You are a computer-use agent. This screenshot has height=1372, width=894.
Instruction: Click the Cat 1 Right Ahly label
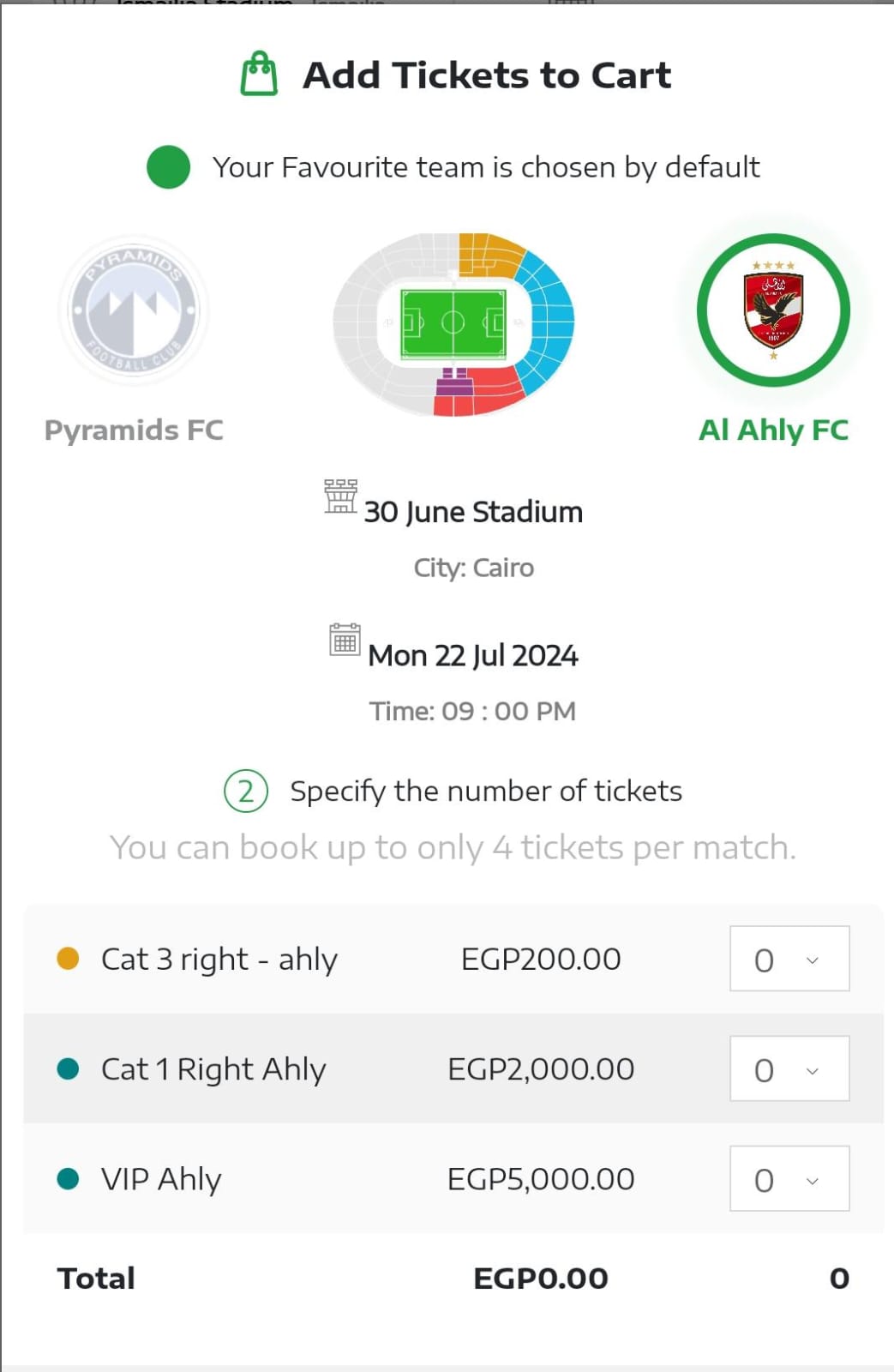(x=213, y=1069)
